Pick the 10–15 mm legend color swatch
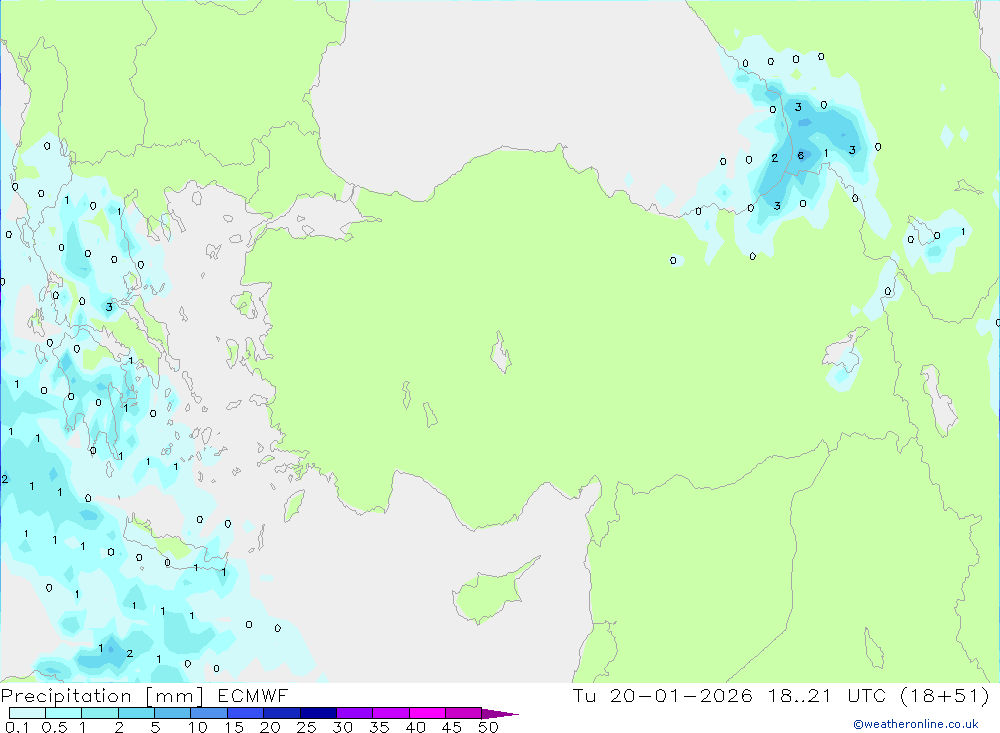This screenshot has height=733, width=1000. click(x=209, y=713)
